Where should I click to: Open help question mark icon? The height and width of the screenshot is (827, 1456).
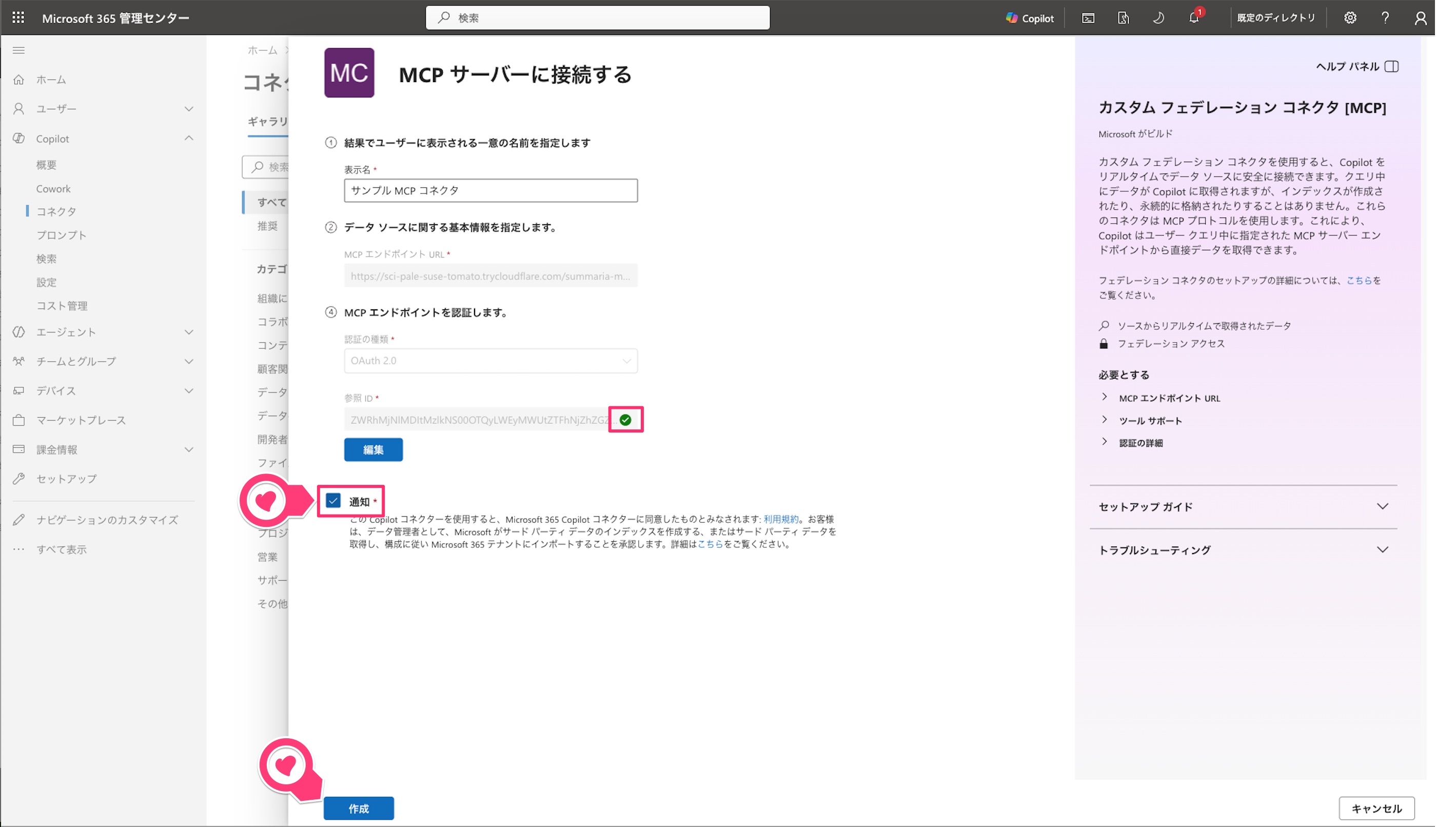(1385, 17)
